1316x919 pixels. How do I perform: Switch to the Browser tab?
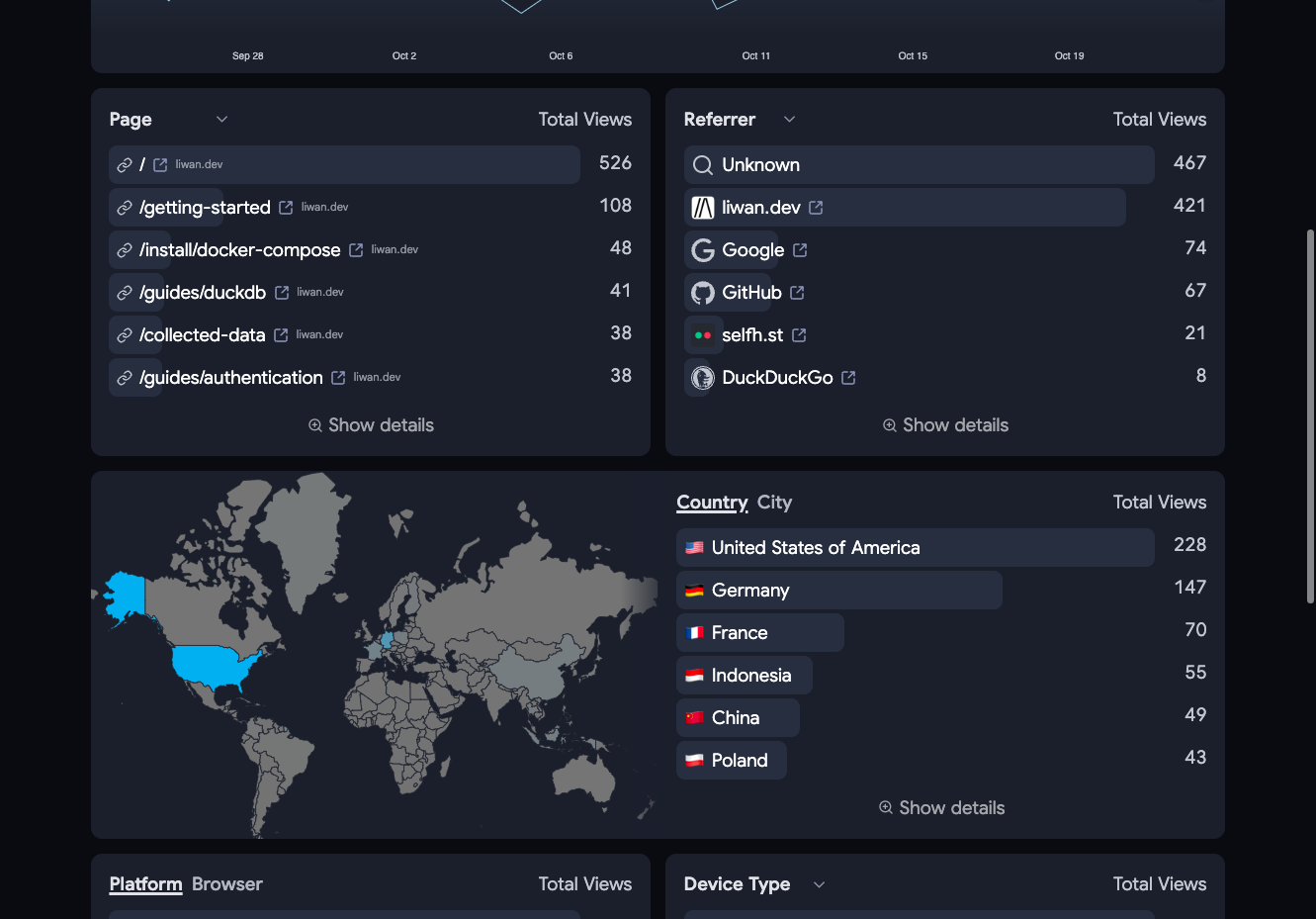click(x=227, y=884)
